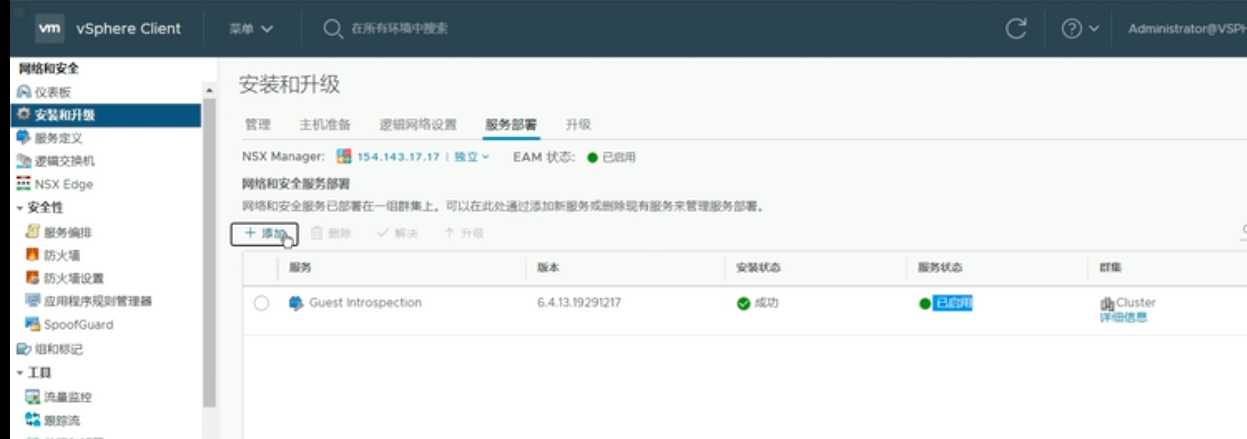This screenshot has width=1247, height=439.
Task: Click the refresh icon in the header
Action: tap(1016, 29)
